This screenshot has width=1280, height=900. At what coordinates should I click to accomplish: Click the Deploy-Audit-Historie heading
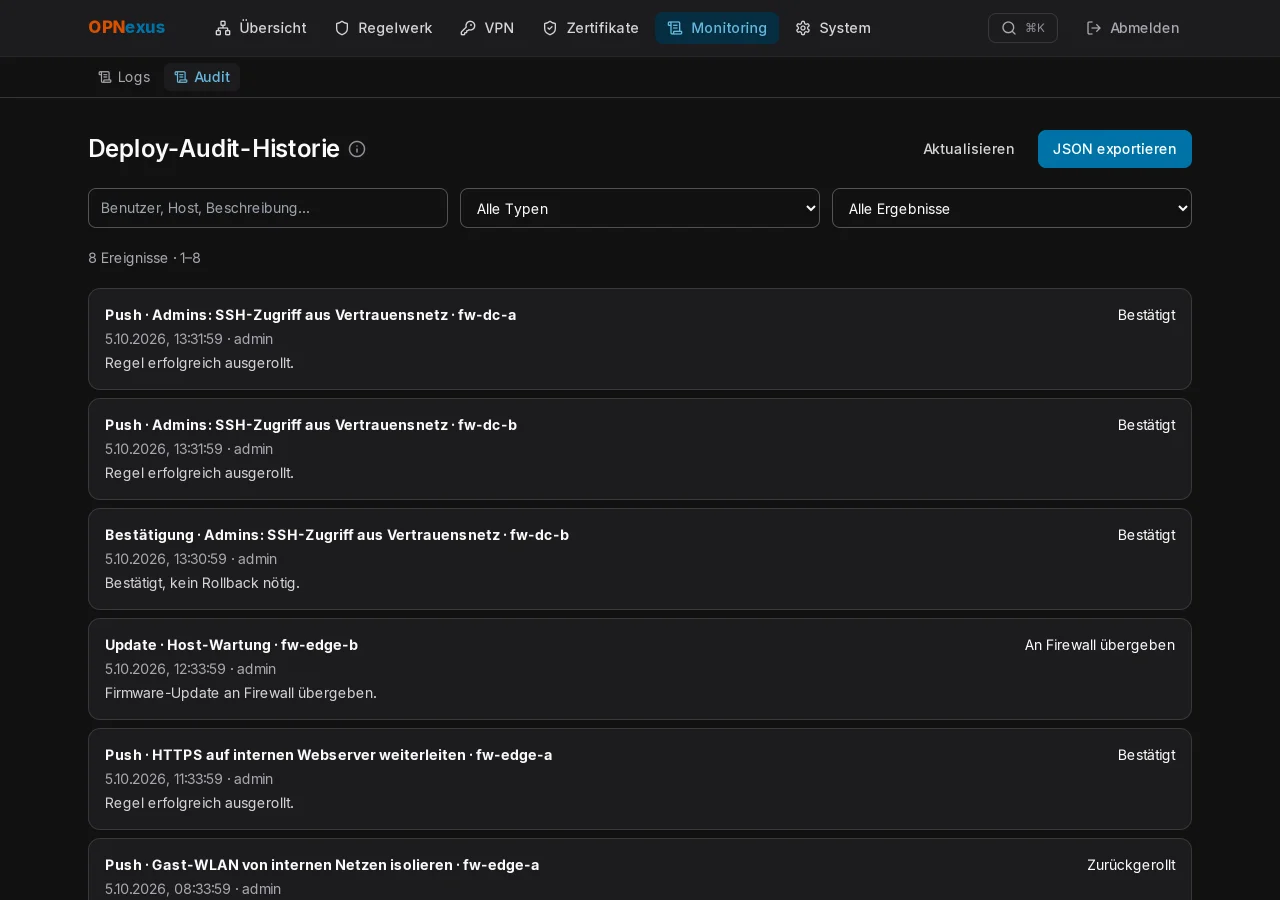(x=214, y=149)
